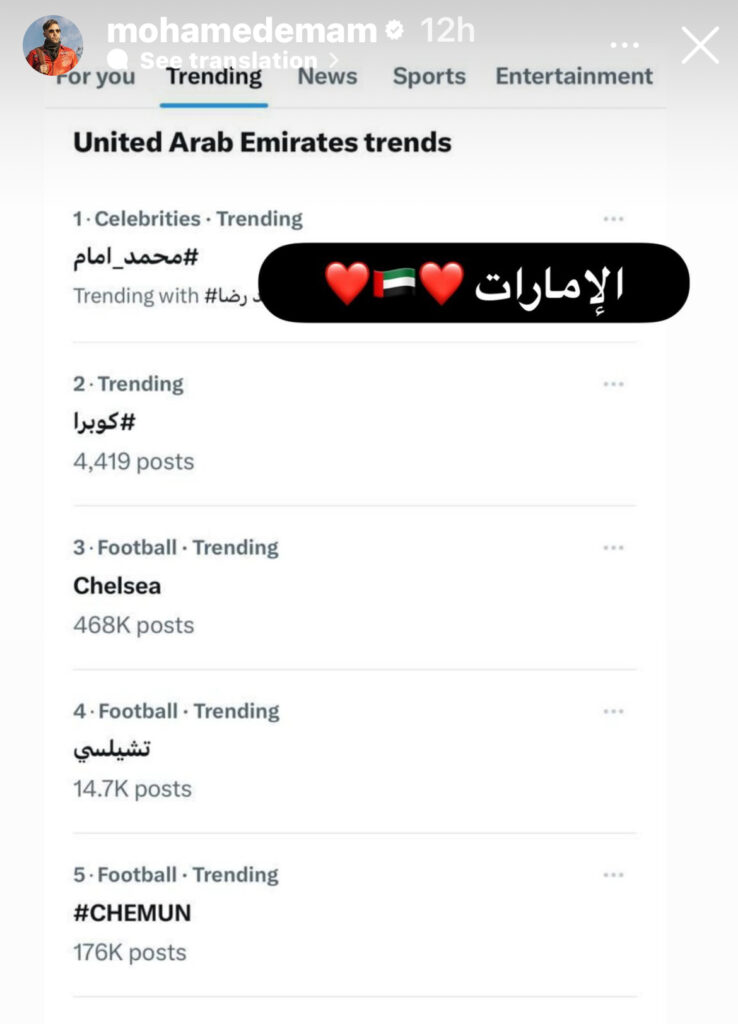Tap the الإمارات sticker with hearts

click(x=474, y=283)
